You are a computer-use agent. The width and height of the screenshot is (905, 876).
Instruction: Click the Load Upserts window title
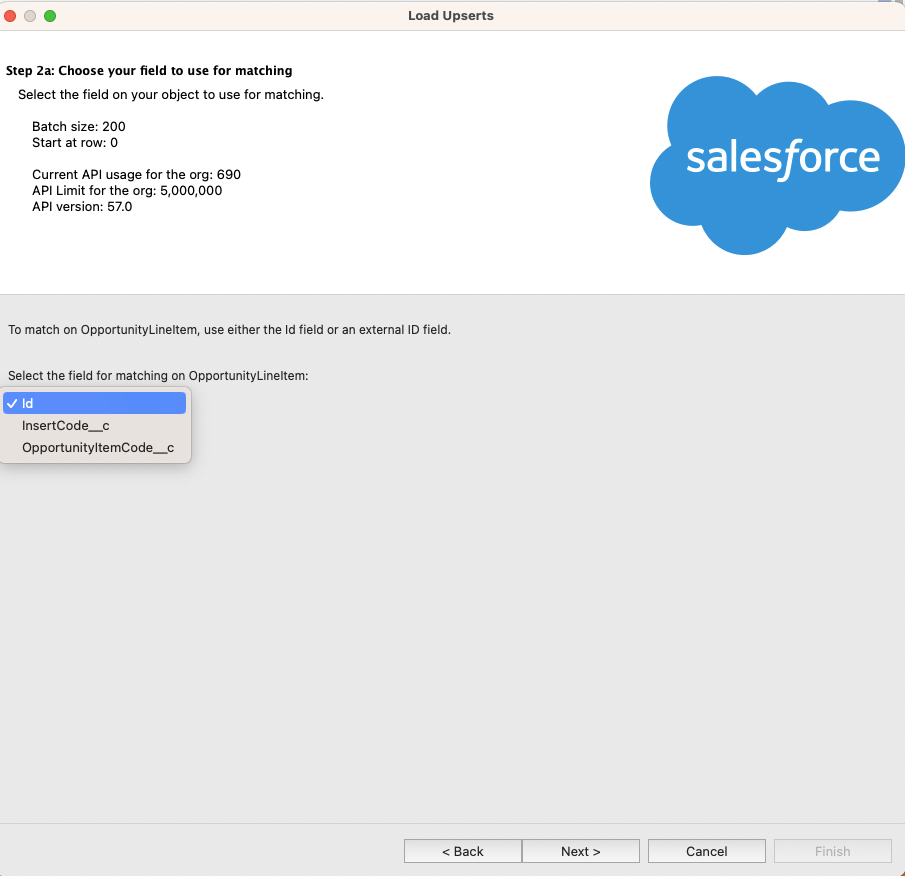click(451, 16)
